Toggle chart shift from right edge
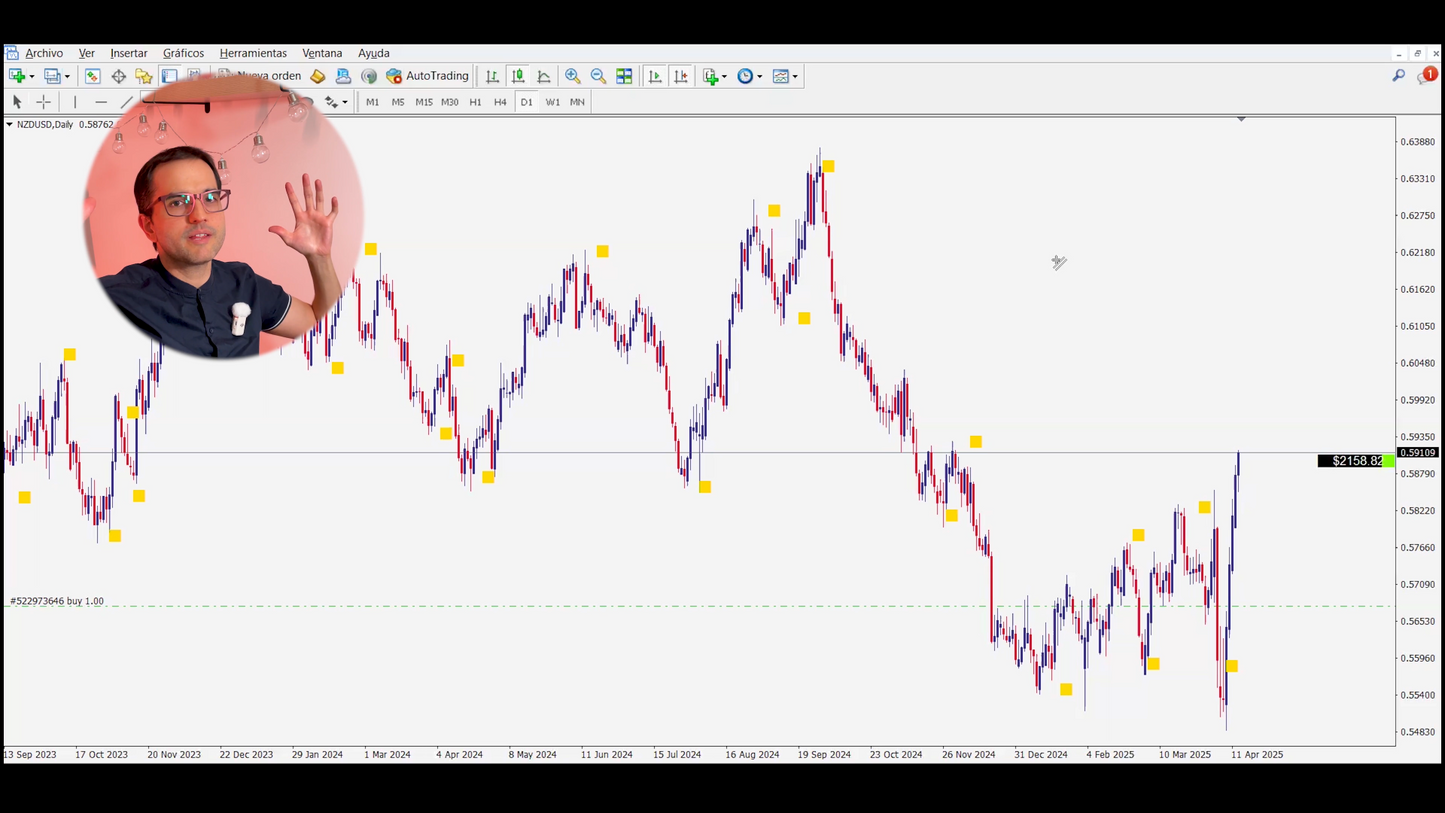Screen dimensions: 1445x813 tap(681, 76)
